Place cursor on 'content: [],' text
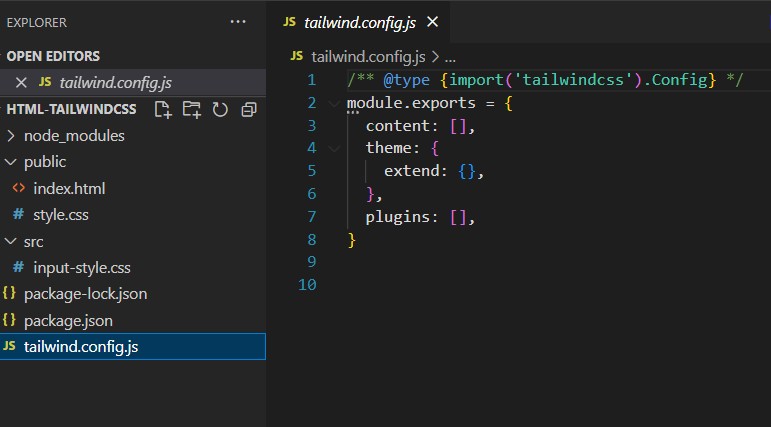This screenshot has width=771, height=427. click(x=420, y=126)
